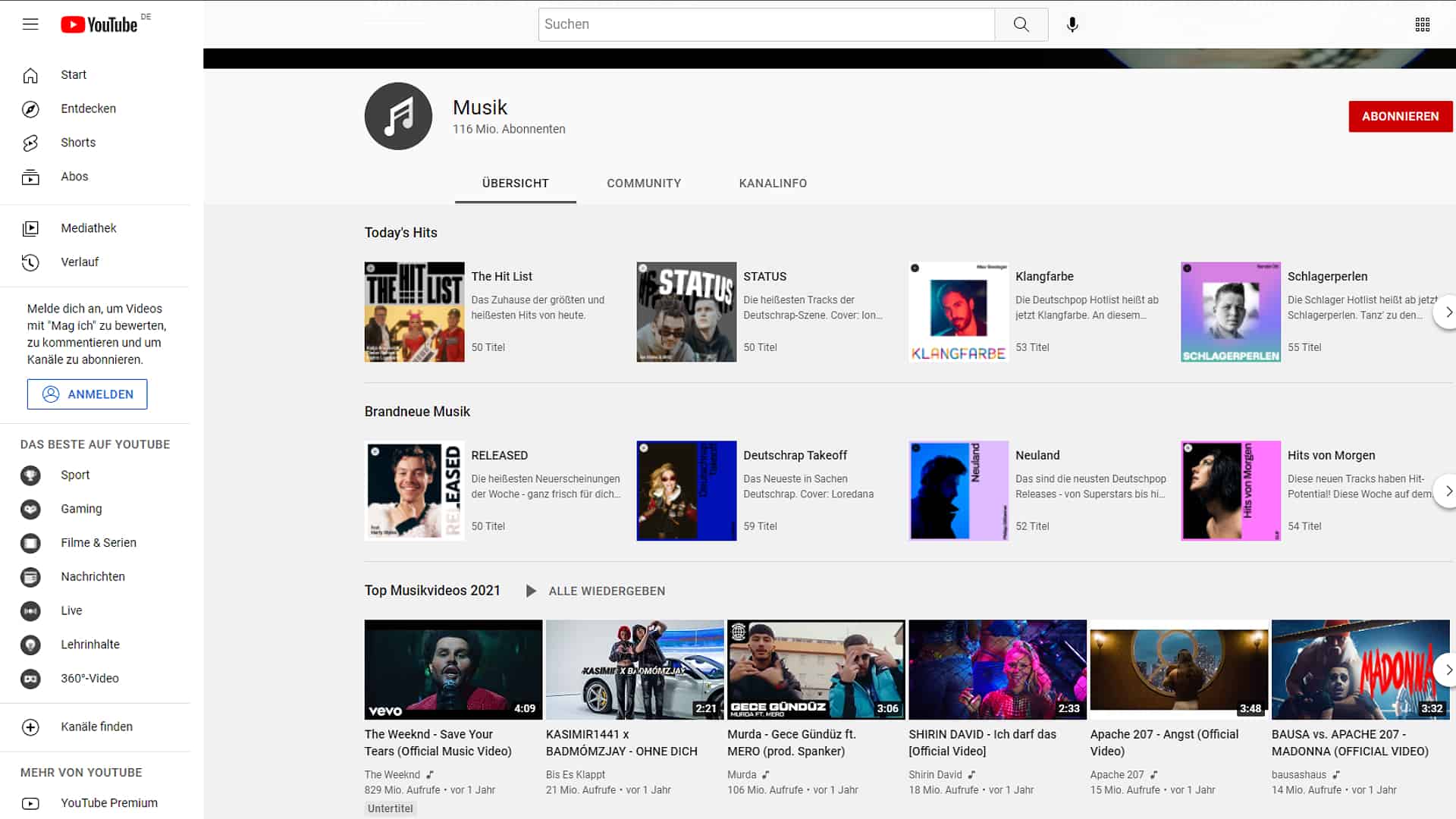Open the YouTube apps grid icon
Screen dimensions: 1456x819
[x=1422, y=24]
